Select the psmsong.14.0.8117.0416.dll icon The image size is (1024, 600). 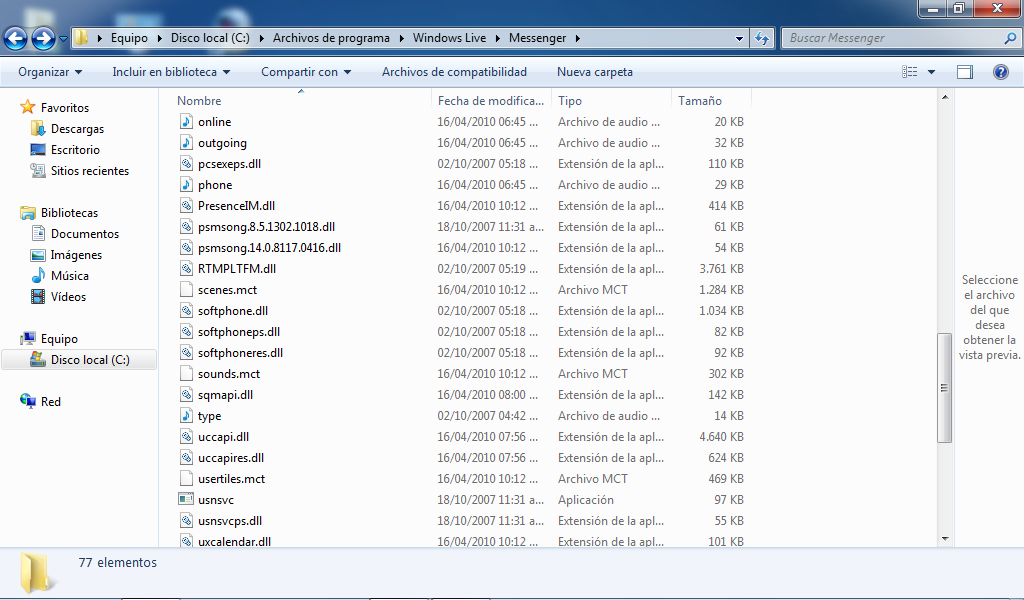(x=186, y=247)
